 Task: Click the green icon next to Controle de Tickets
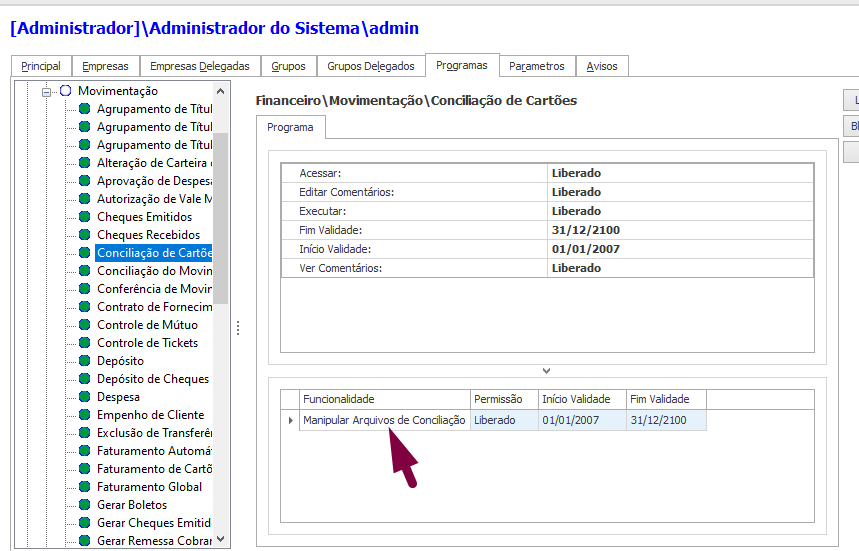point(85,343)
